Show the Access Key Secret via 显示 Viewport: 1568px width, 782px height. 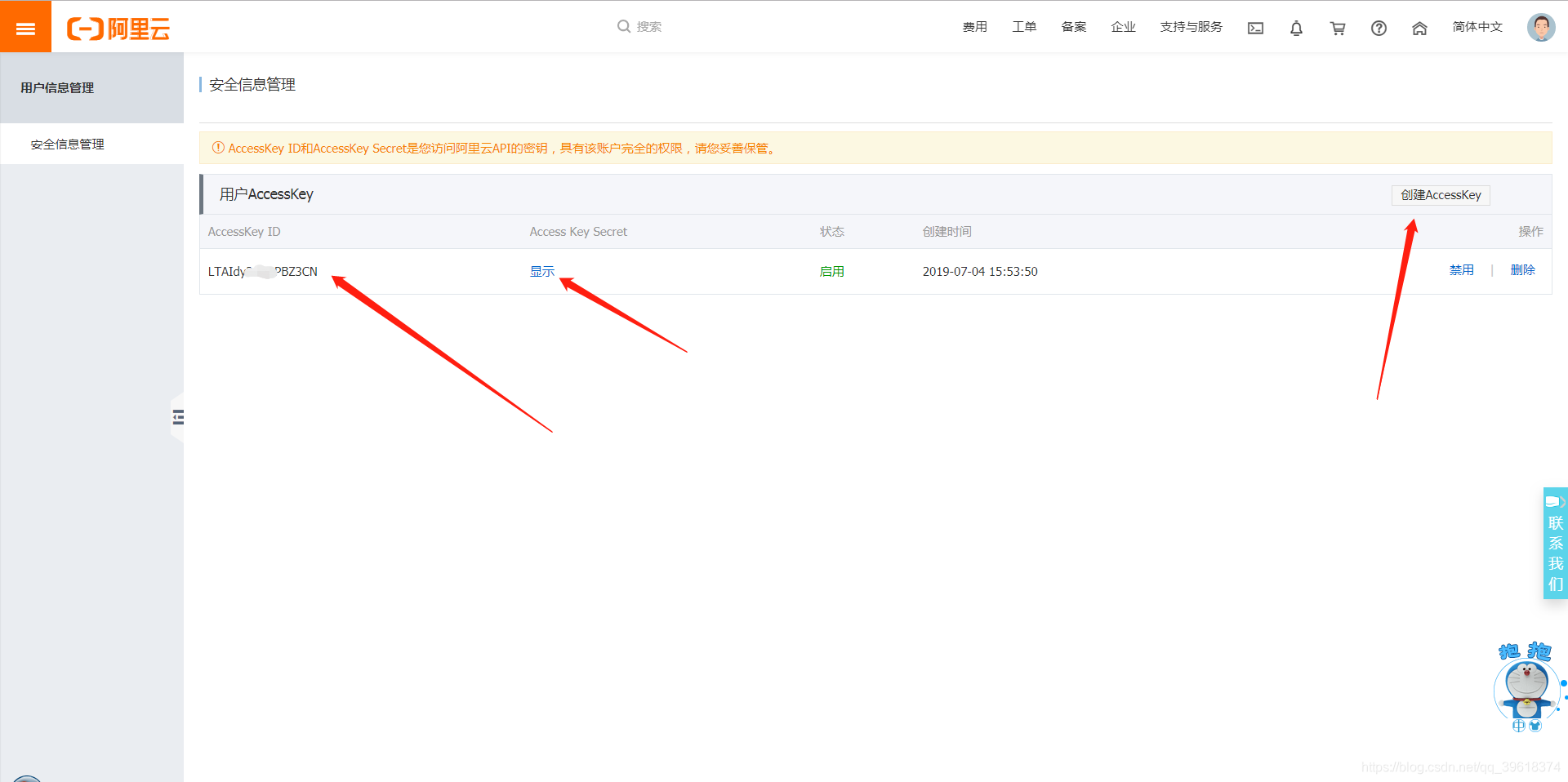click(541, 271)
